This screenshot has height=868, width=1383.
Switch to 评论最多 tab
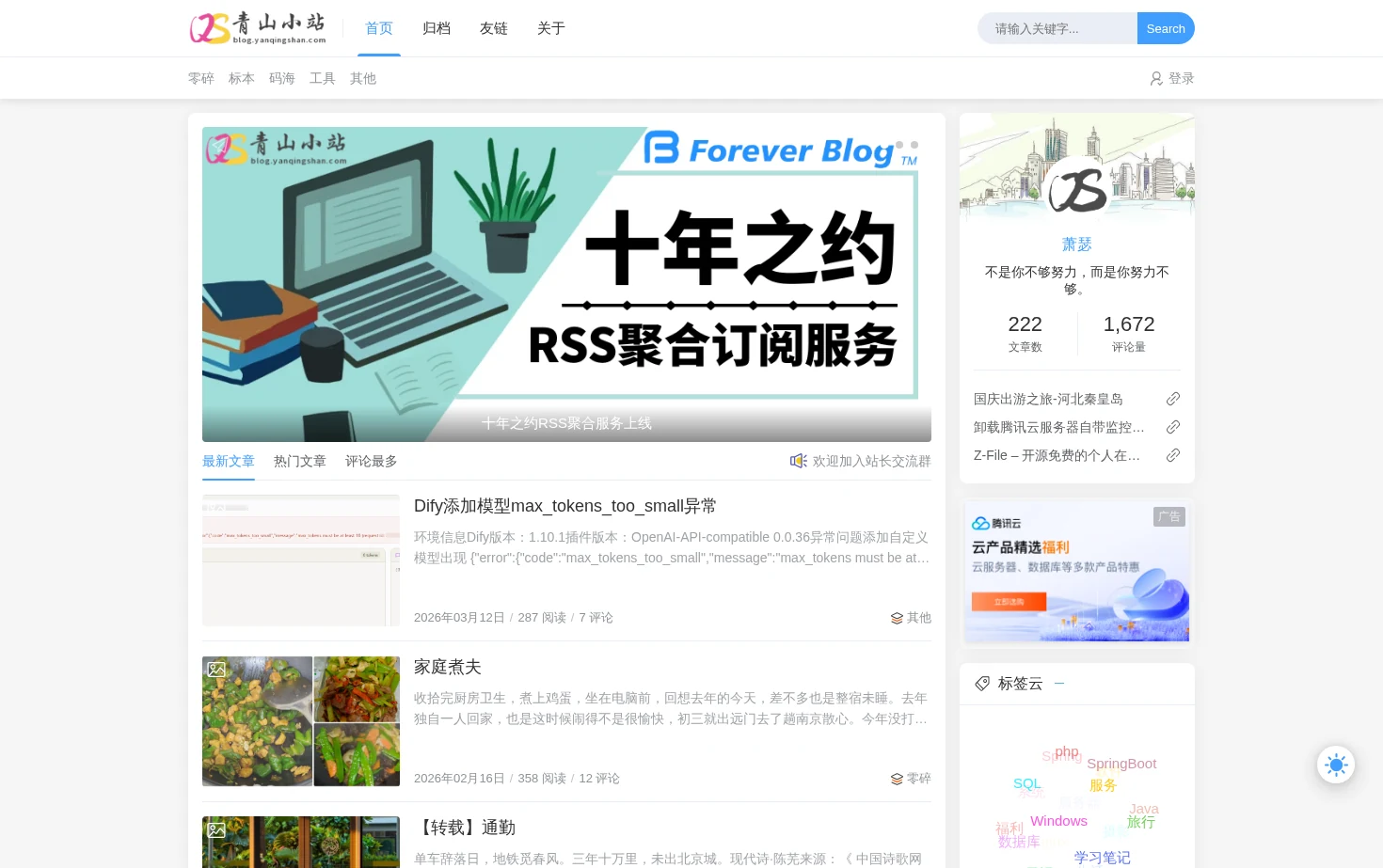click(372, 461)
